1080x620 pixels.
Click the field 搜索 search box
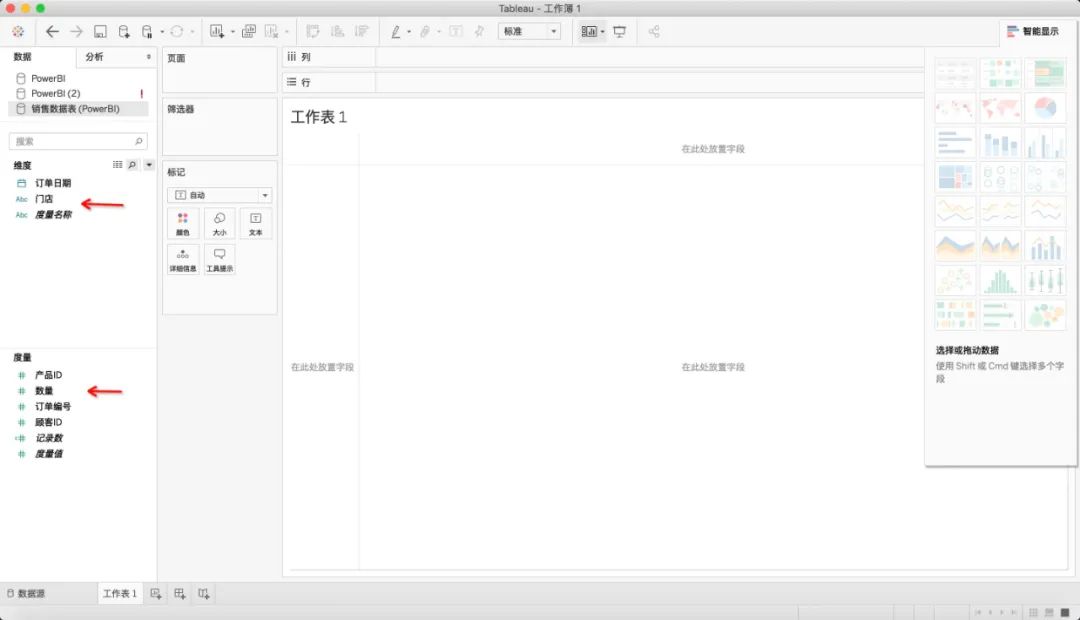point(78,141)
